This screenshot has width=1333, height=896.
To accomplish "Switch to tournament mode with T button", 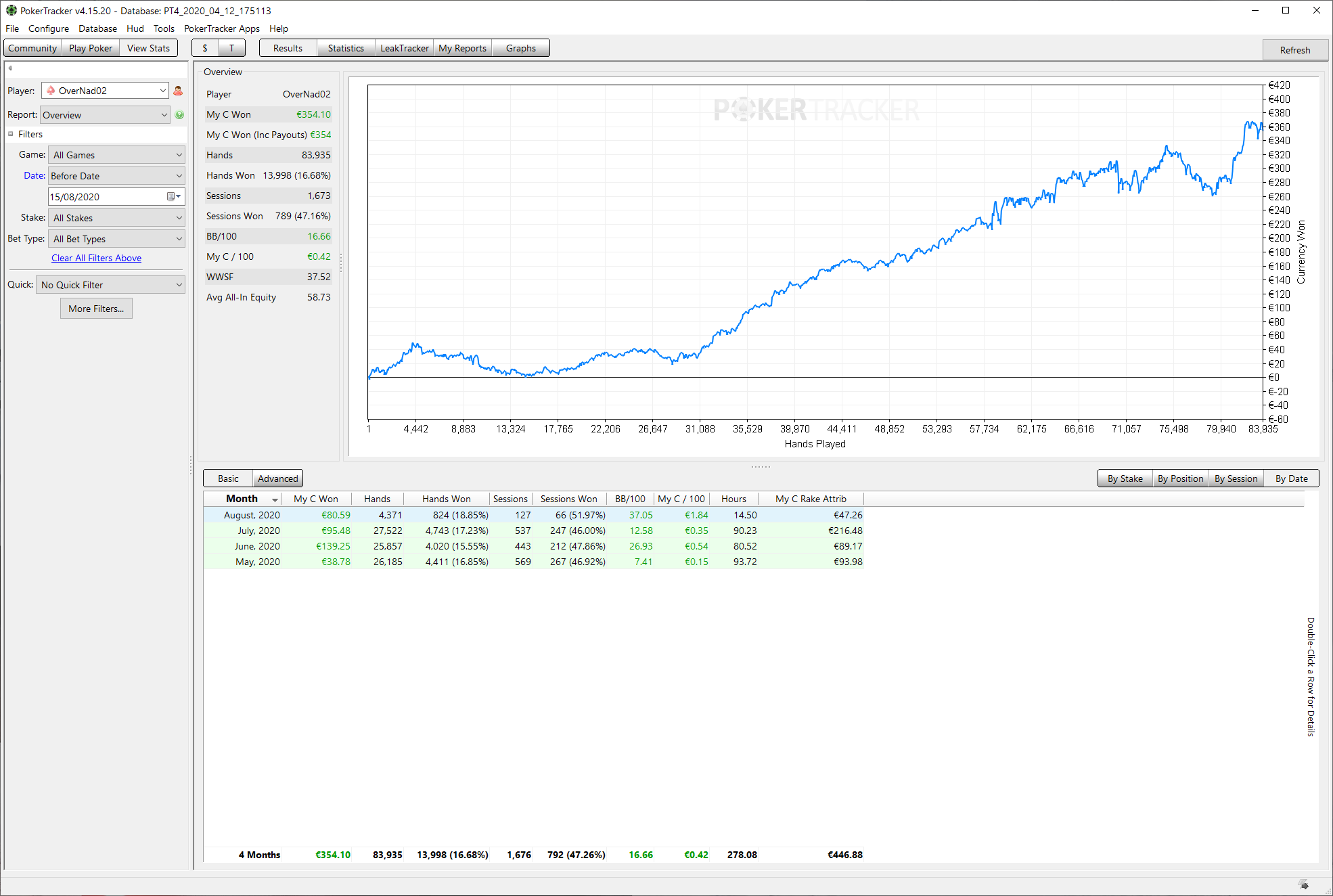I will tap(231, 48).
